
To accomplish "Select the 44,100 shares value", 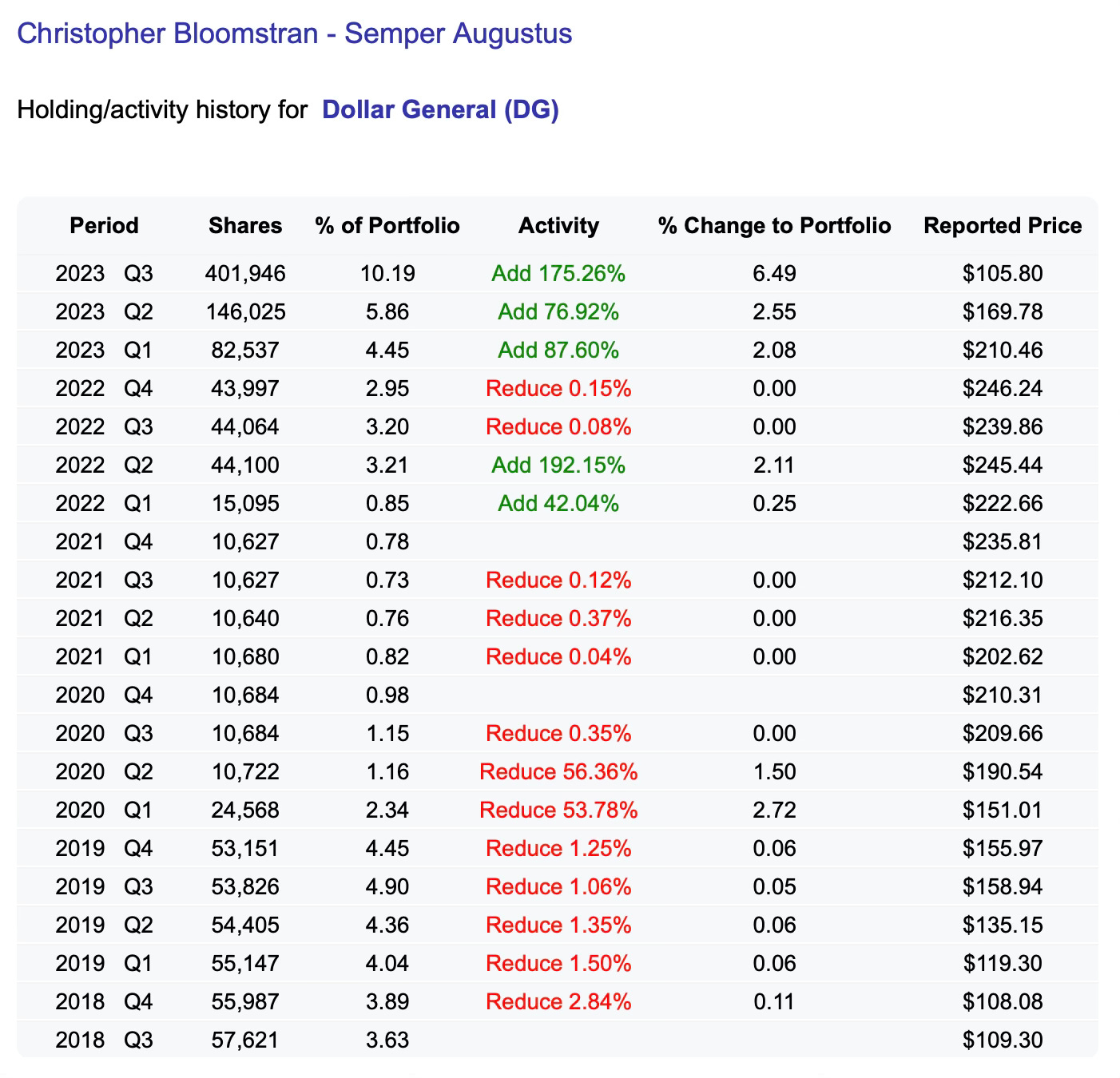I will click(245, 466).
